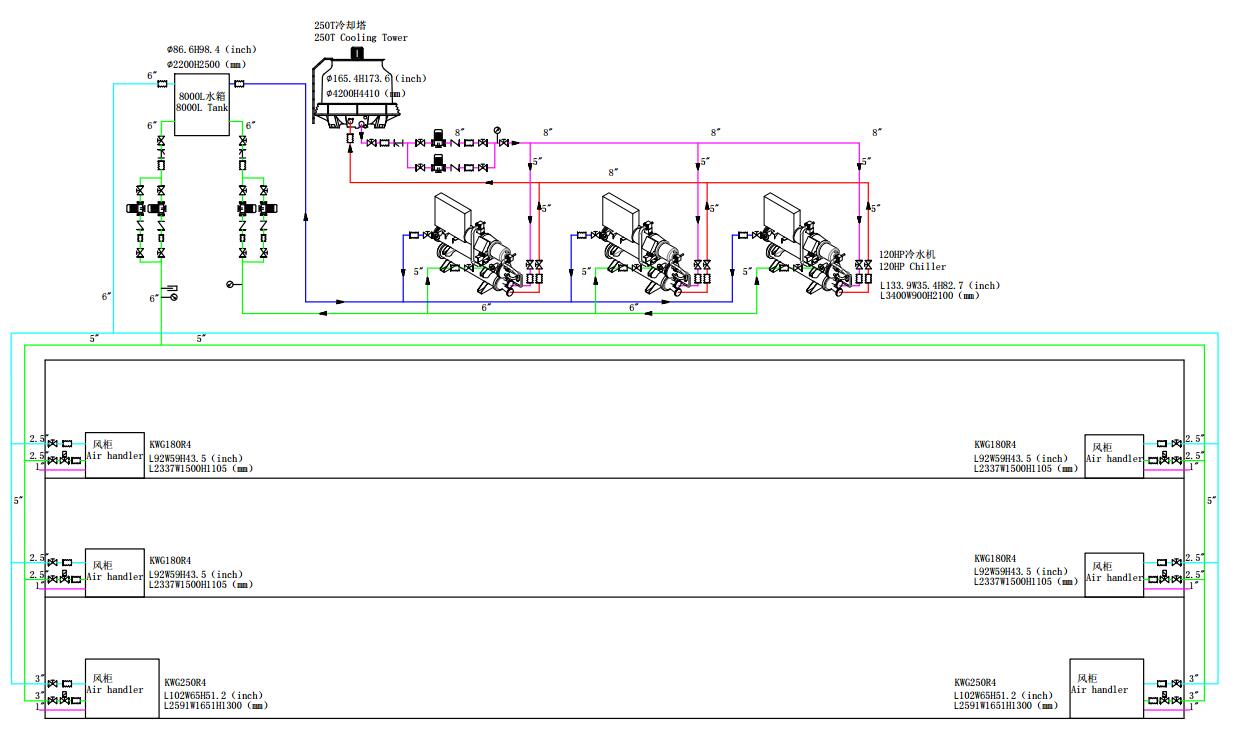Click the "8000L水箱" text in the tank
Viewport: 1234px width, 729px height.
(201, 97)
